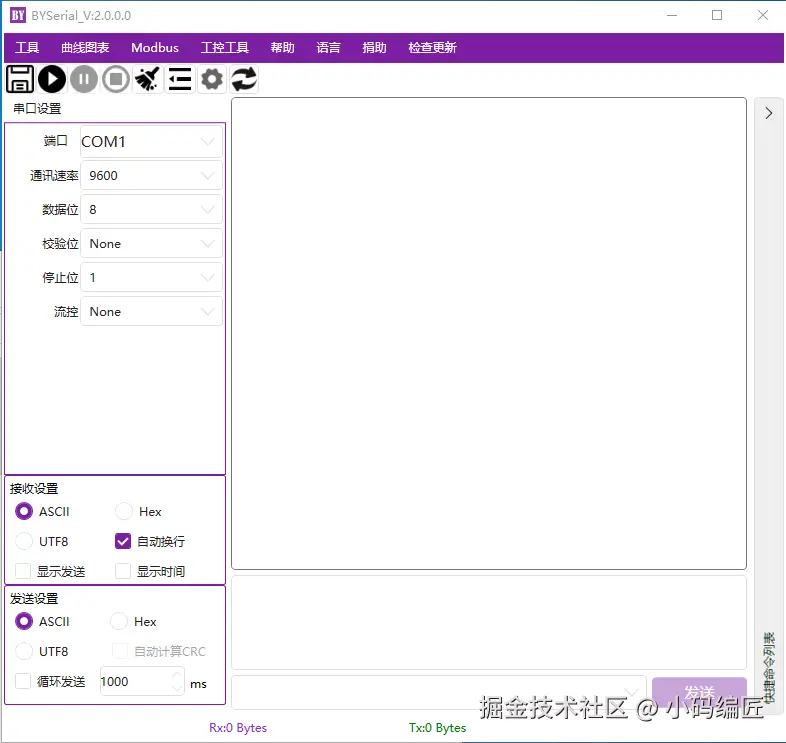Viewport: 786px width, 743px height.
Task: Click inside the receive display area
Action: pyautogui.click(x=489, y=333)
